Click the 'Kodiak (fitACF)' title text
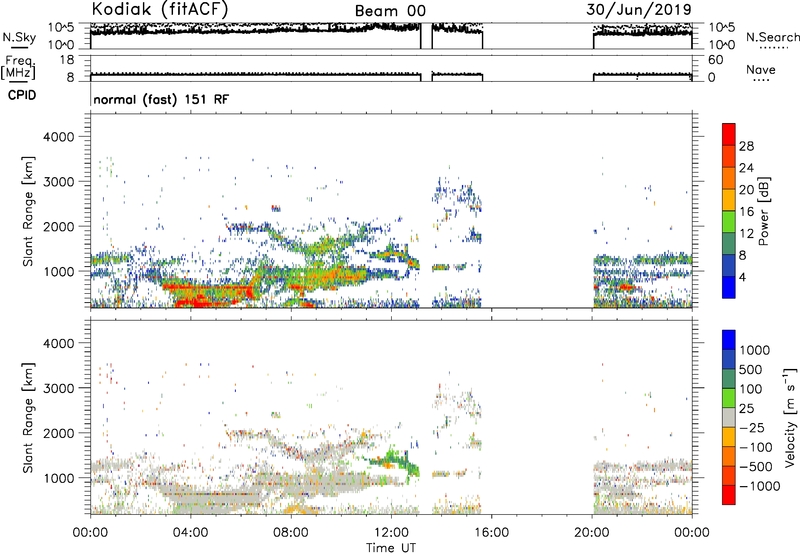 click(x=160, y=10)
